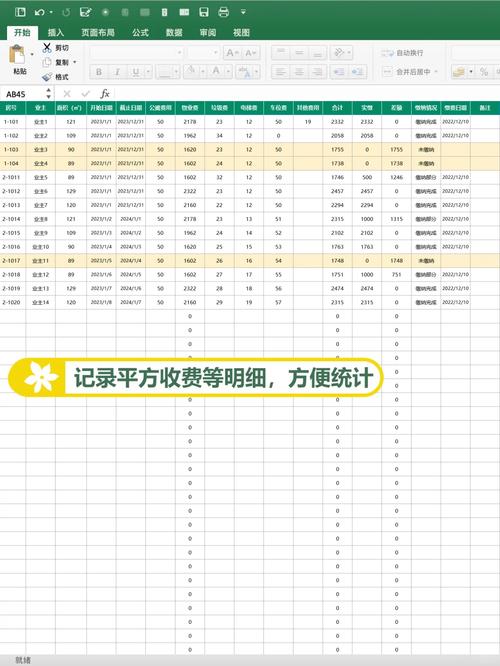500x666 pixels.
Task: Click the Save floppy disk icon
Action: tap(204, 12)
